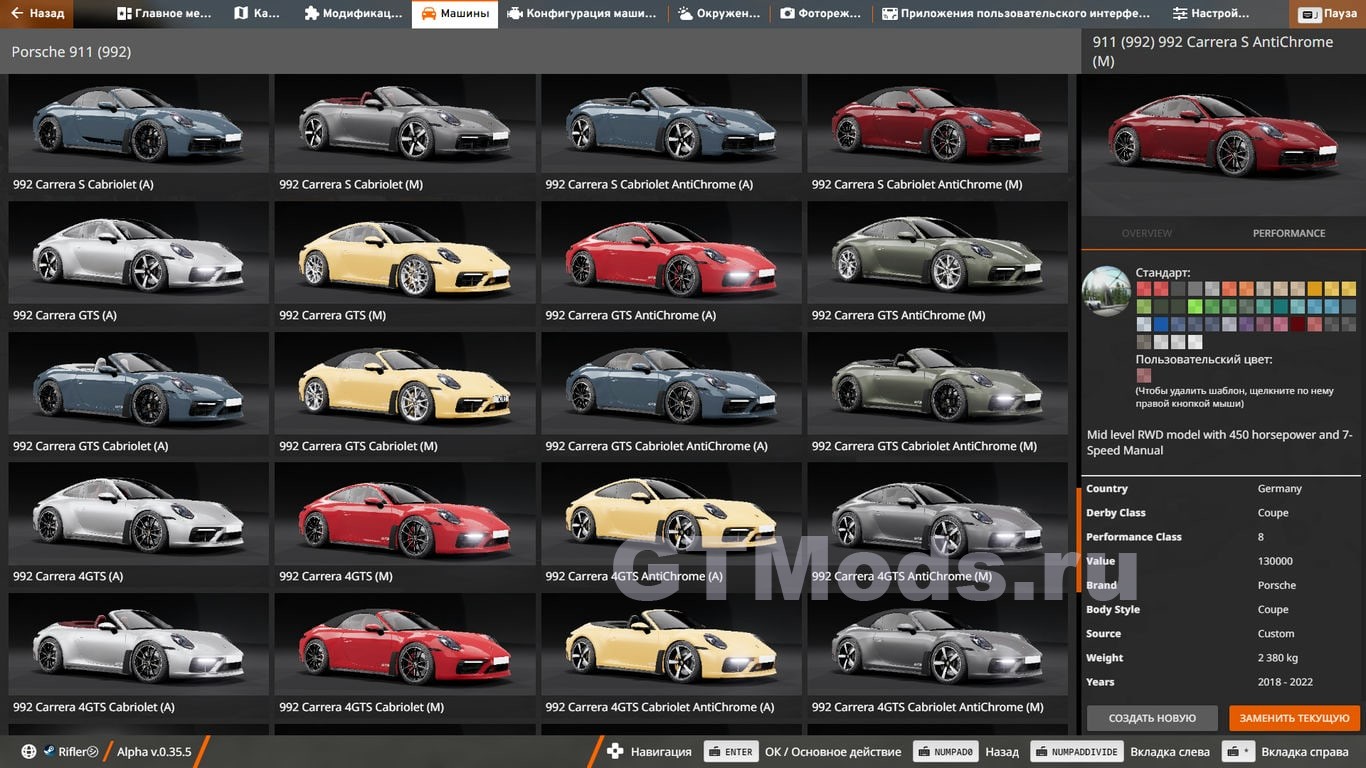Click the Value figure 130000
The width and height of the screenshot is (1366, 768).
[x=1275, y=561]
